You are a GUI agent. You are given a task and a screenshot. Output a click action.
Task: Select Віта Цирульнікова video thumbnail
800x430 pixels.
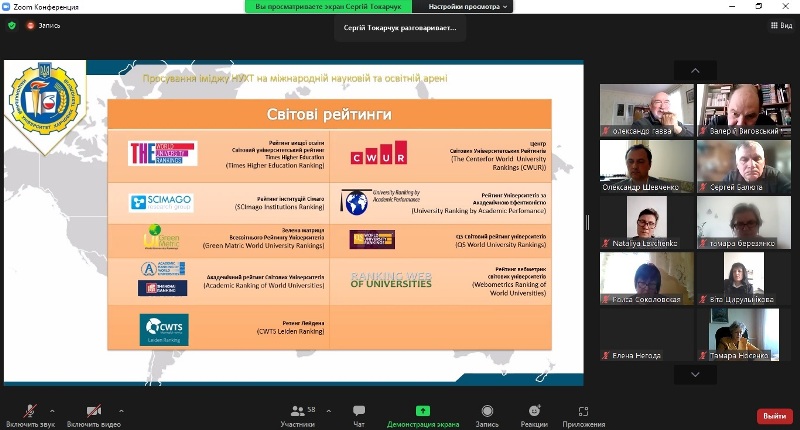click(744, 279)
